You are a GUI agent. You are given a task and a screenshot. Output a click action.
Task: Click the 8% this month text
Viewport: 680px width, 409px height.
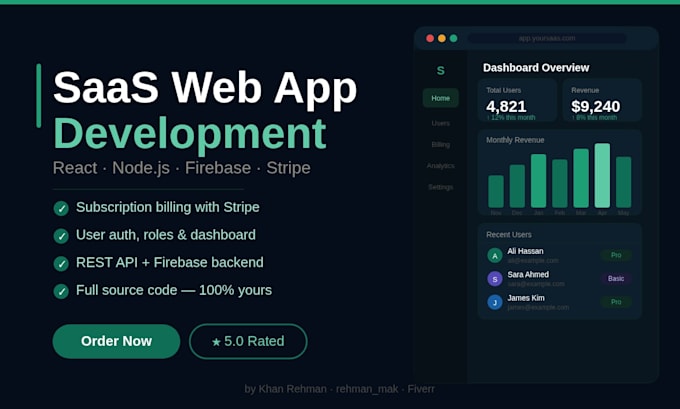594,118
